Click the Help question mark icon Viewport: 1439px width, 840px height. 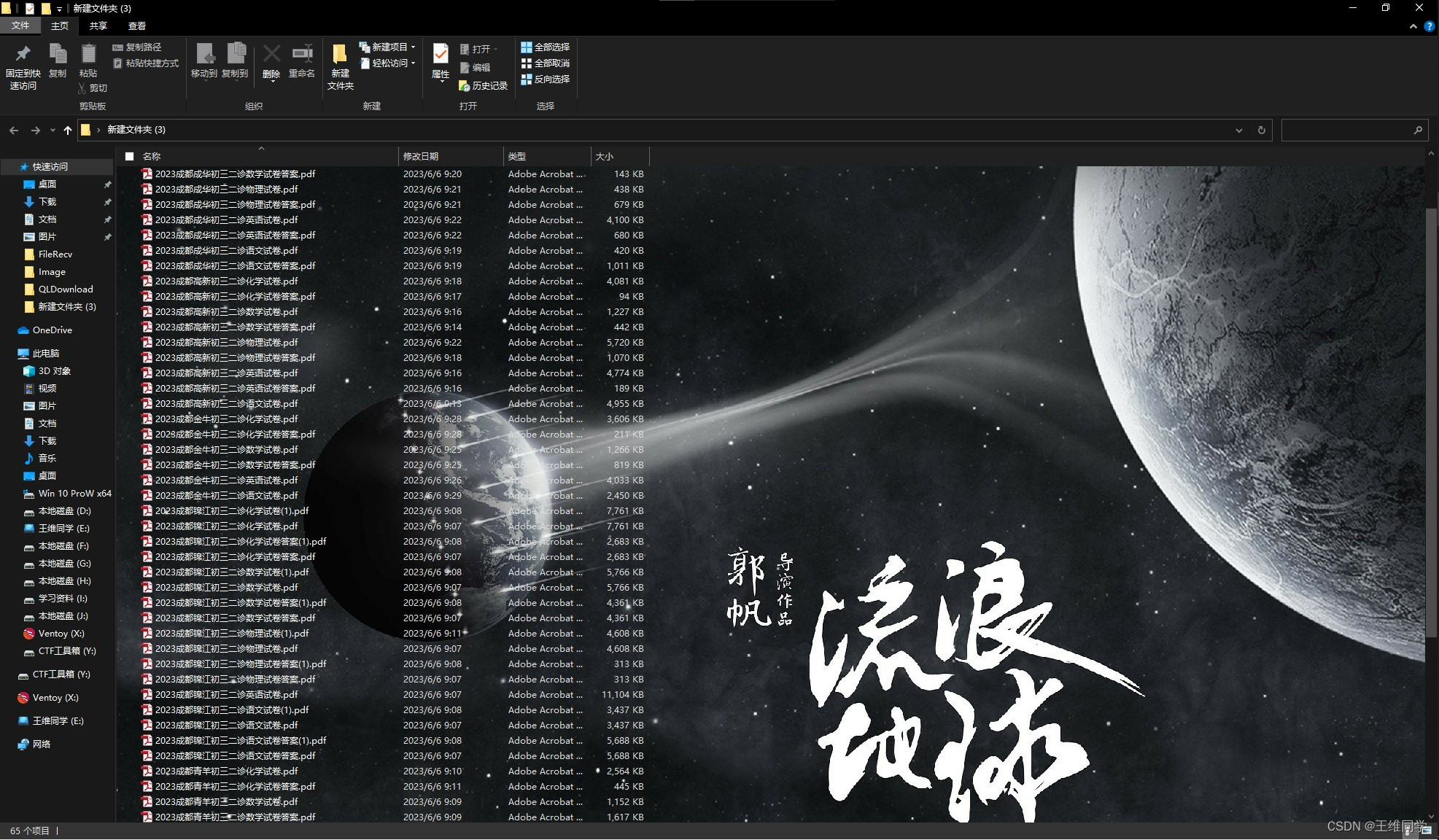(x=1430, y=26)
